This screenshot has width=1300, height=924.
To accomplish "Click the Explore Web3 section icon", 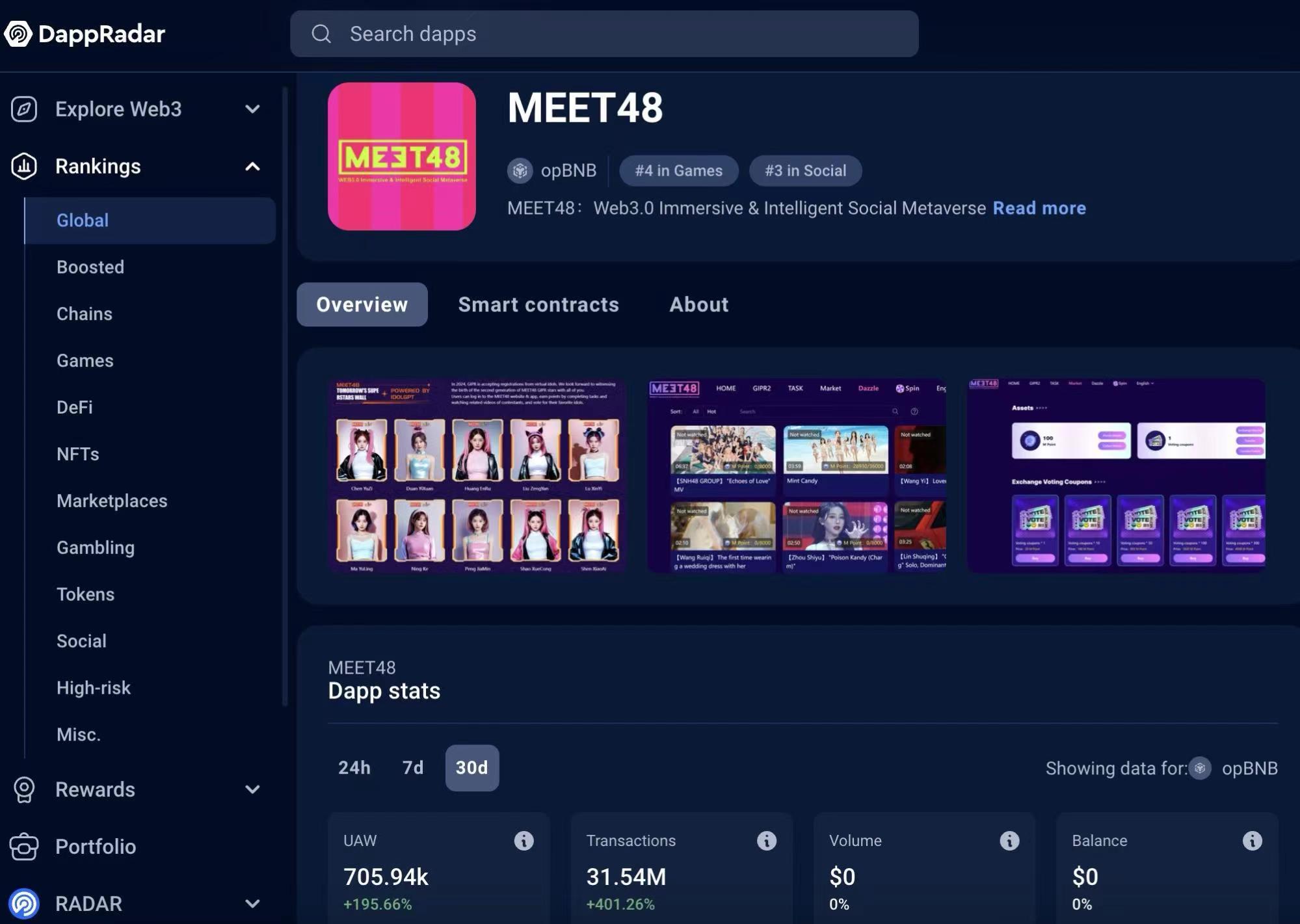I will tap(24, 108).
